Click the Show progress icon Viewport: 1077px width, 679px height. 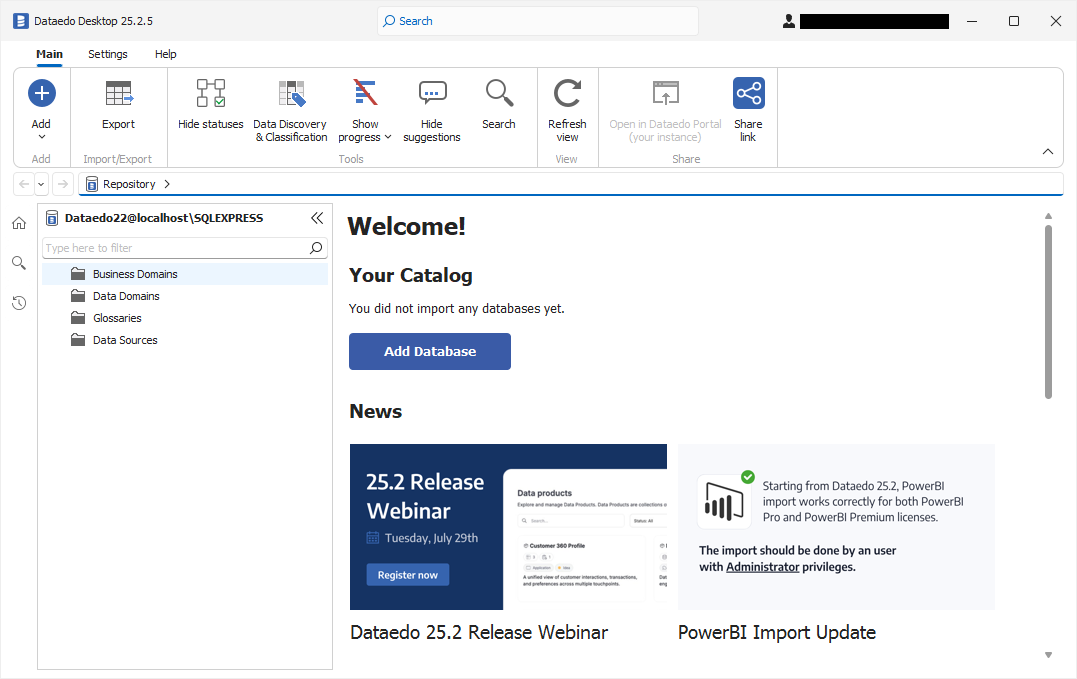tap(365, 93)
